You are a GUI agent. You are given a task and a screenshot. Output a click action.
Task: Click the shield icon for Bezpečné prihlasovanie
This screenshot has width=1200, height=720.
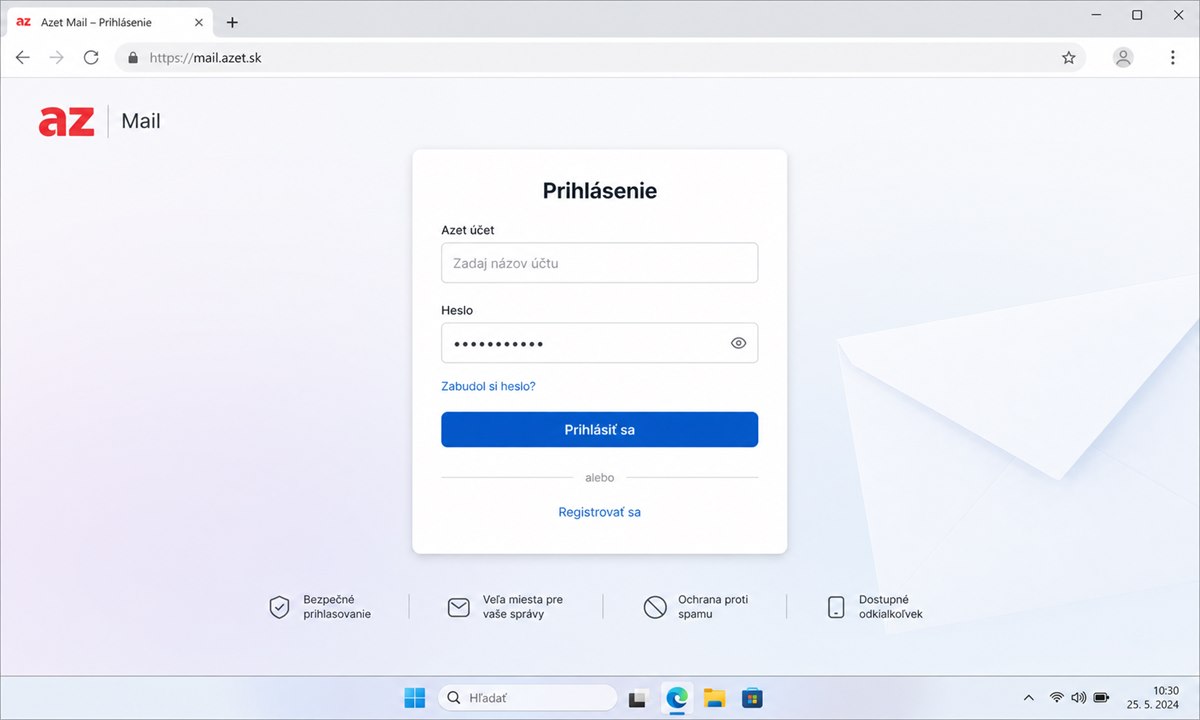click(x=279, y=607)
